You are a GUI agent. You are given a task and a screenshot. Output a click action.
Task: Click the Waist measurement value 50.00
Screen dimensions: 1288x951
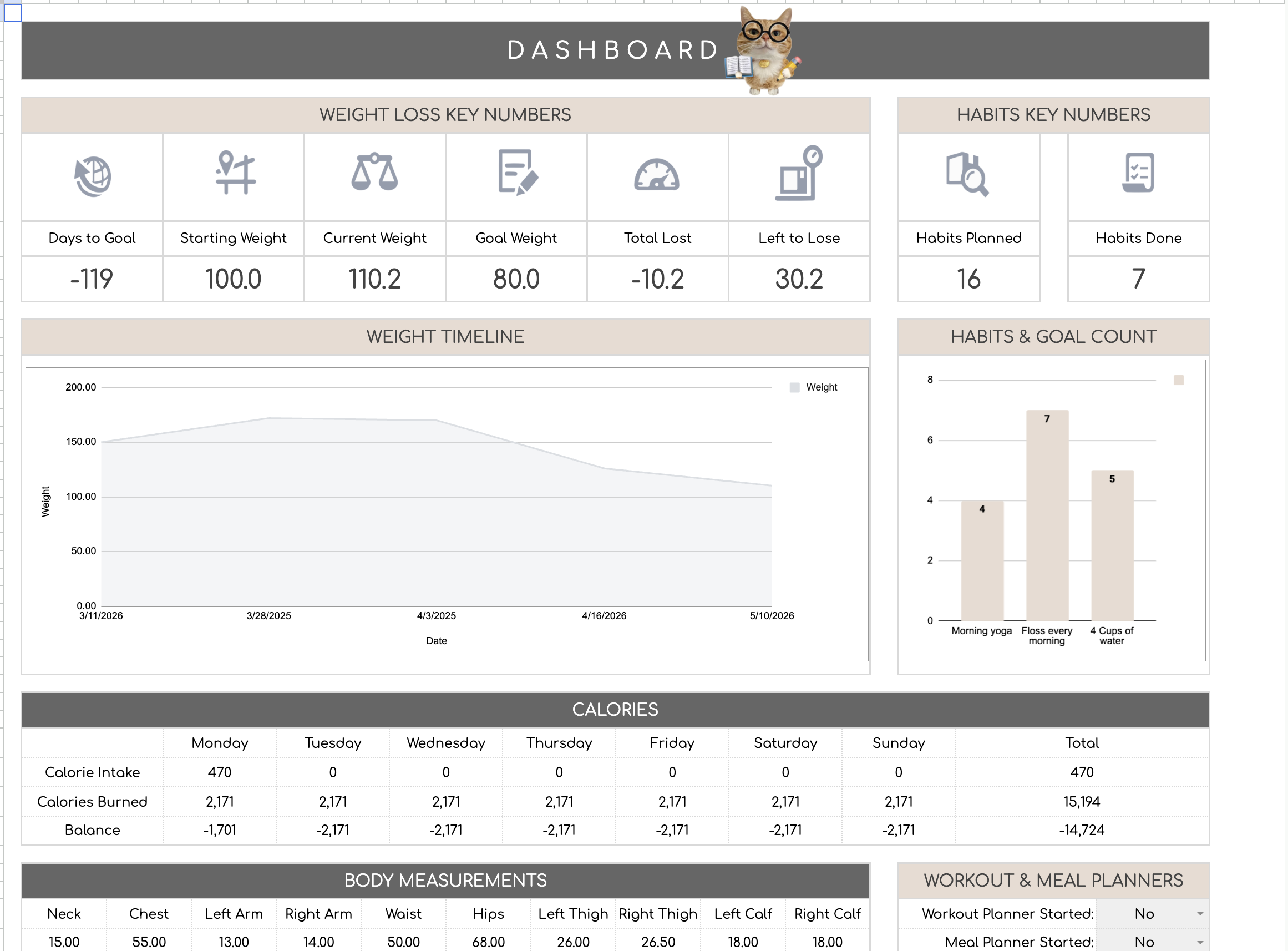[x=403, y=942]
